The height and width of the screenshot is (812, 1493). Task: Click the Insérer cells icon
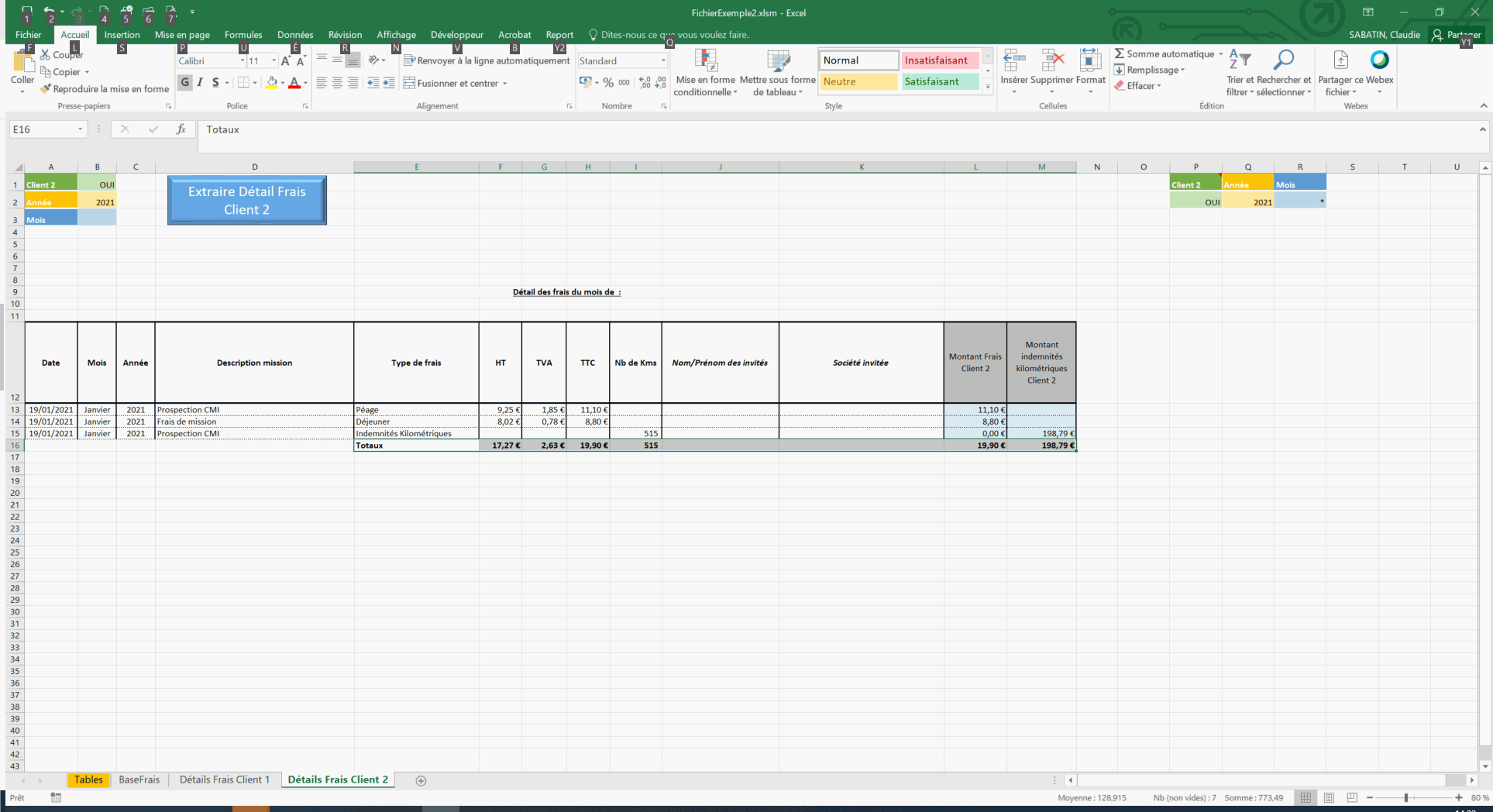pos(1013,60)
